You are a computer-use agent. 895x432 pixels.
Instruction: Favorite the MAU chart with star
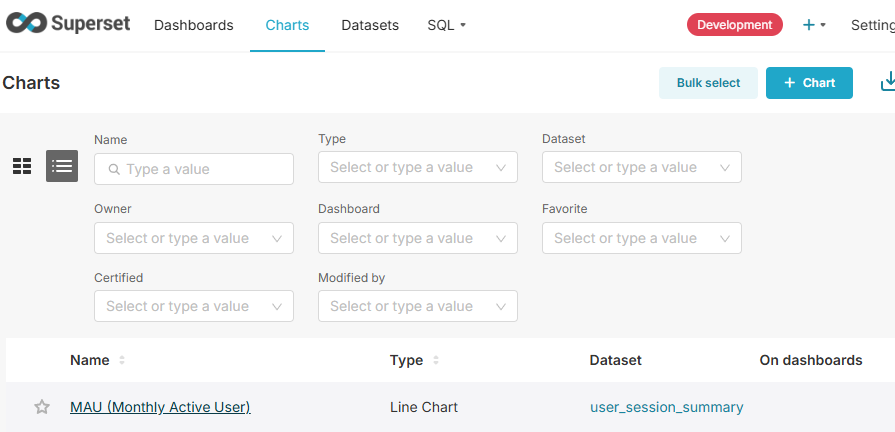pos(42,407)
